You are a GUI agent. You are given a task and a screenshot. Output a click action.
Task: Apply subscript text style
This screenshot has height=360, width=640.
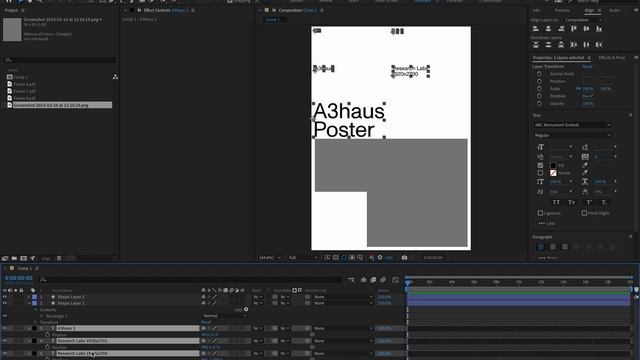[x=604, y=202]
